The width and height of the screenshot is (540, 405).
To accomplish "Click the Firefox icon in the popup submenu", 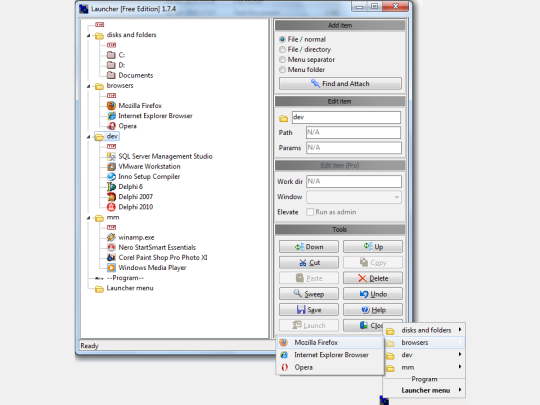I will click(x=283, y=342).
